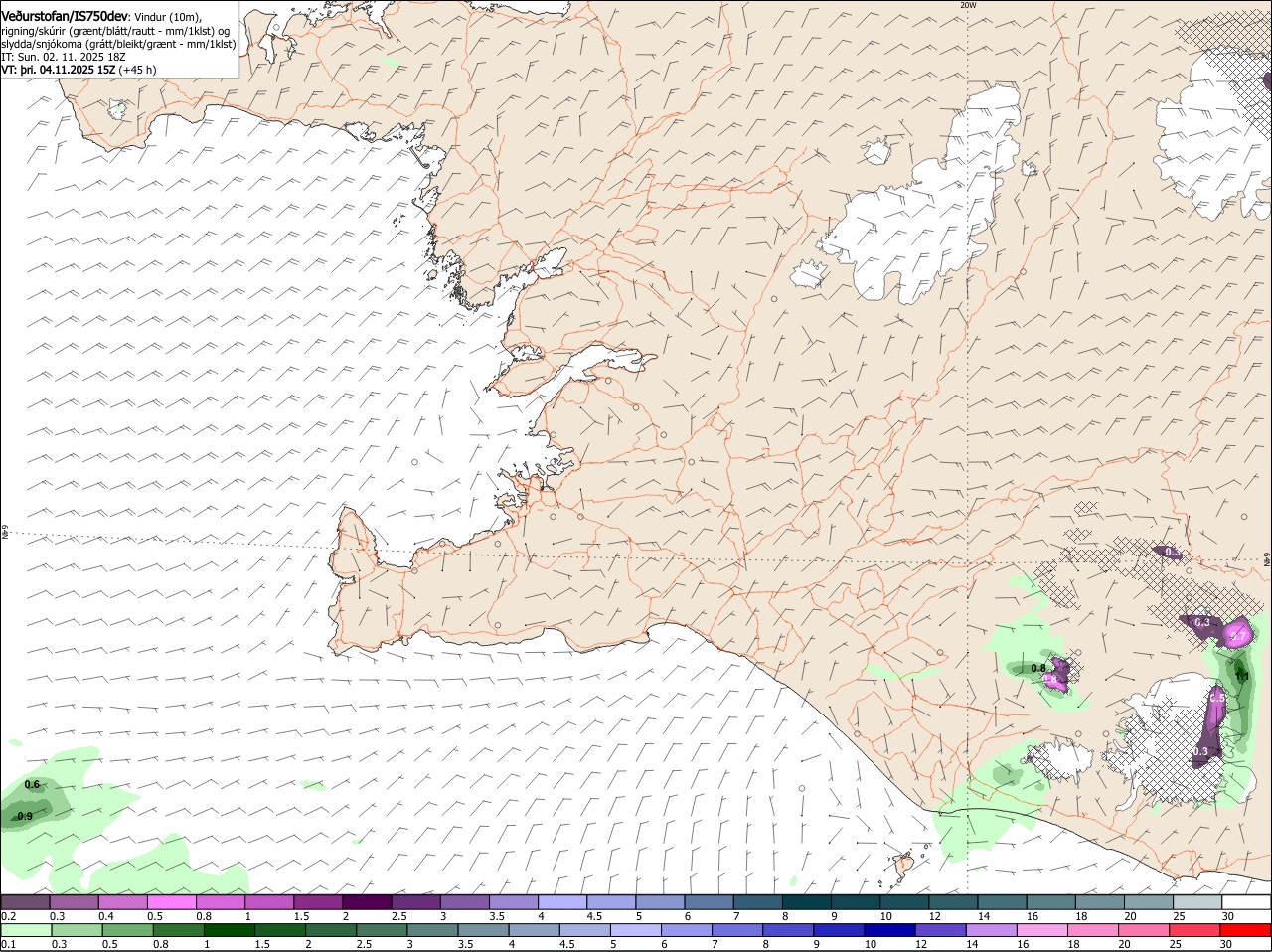This screenshot has width=1272, height=952.
Task: Pick the red rain legend swatch at 30
Action: click(x=1247, y=930)
